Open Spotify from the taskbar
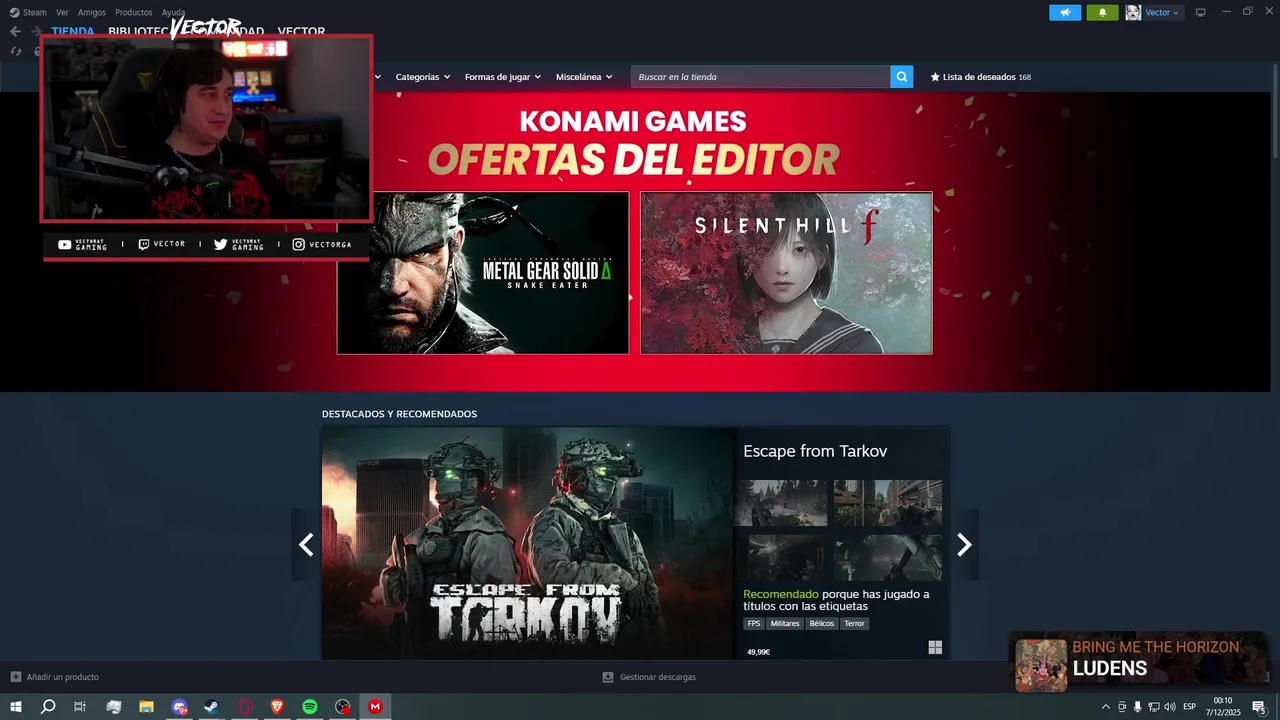The image size is (1280, 720). point(310,707)
